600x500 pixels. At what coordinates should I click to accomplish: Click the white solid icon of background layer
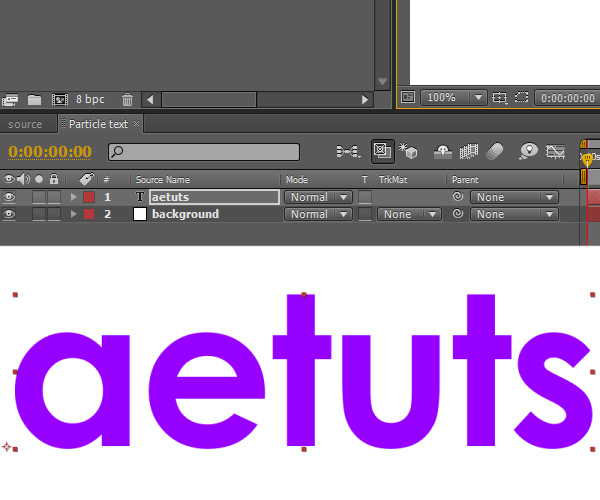click(140, 214)
